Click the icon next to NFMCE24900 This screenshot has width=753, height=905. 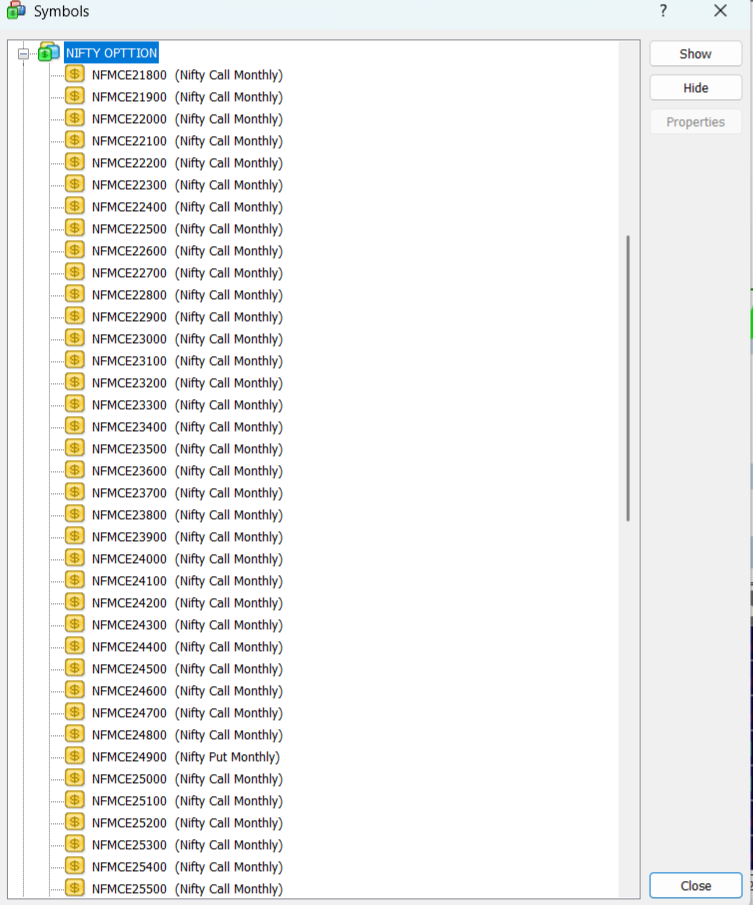click(75, 756)
